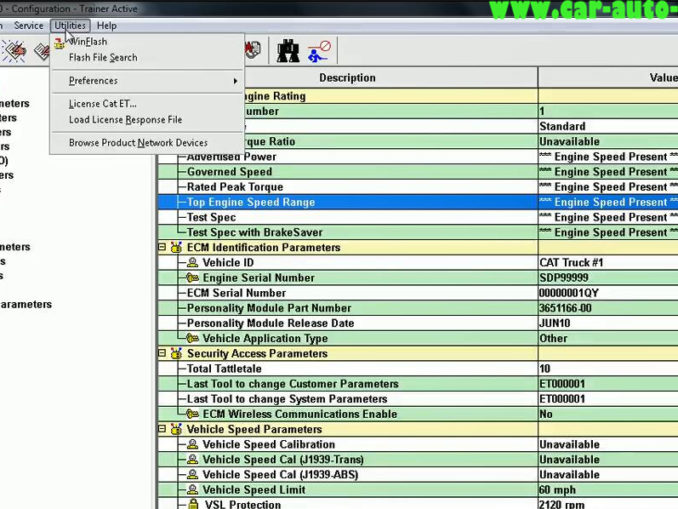Click Browse Product Network Devices
The image size is (678, 509).
(138, 143)
